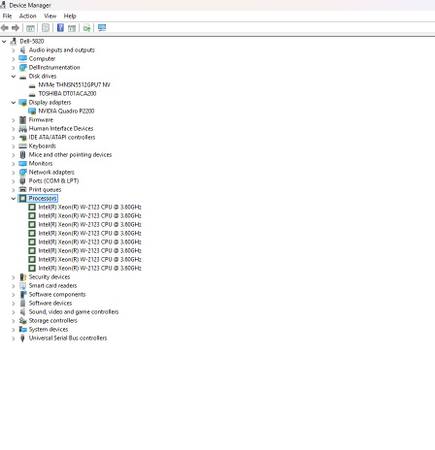Open the Action menu
This screenshot has width=435, height=450.
tap(28, 16)
